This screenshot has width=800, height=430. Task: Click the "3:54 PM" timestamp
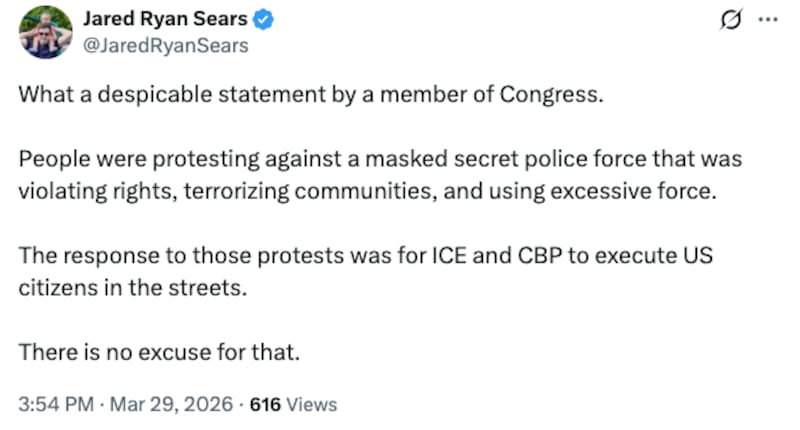click(54, 405)
